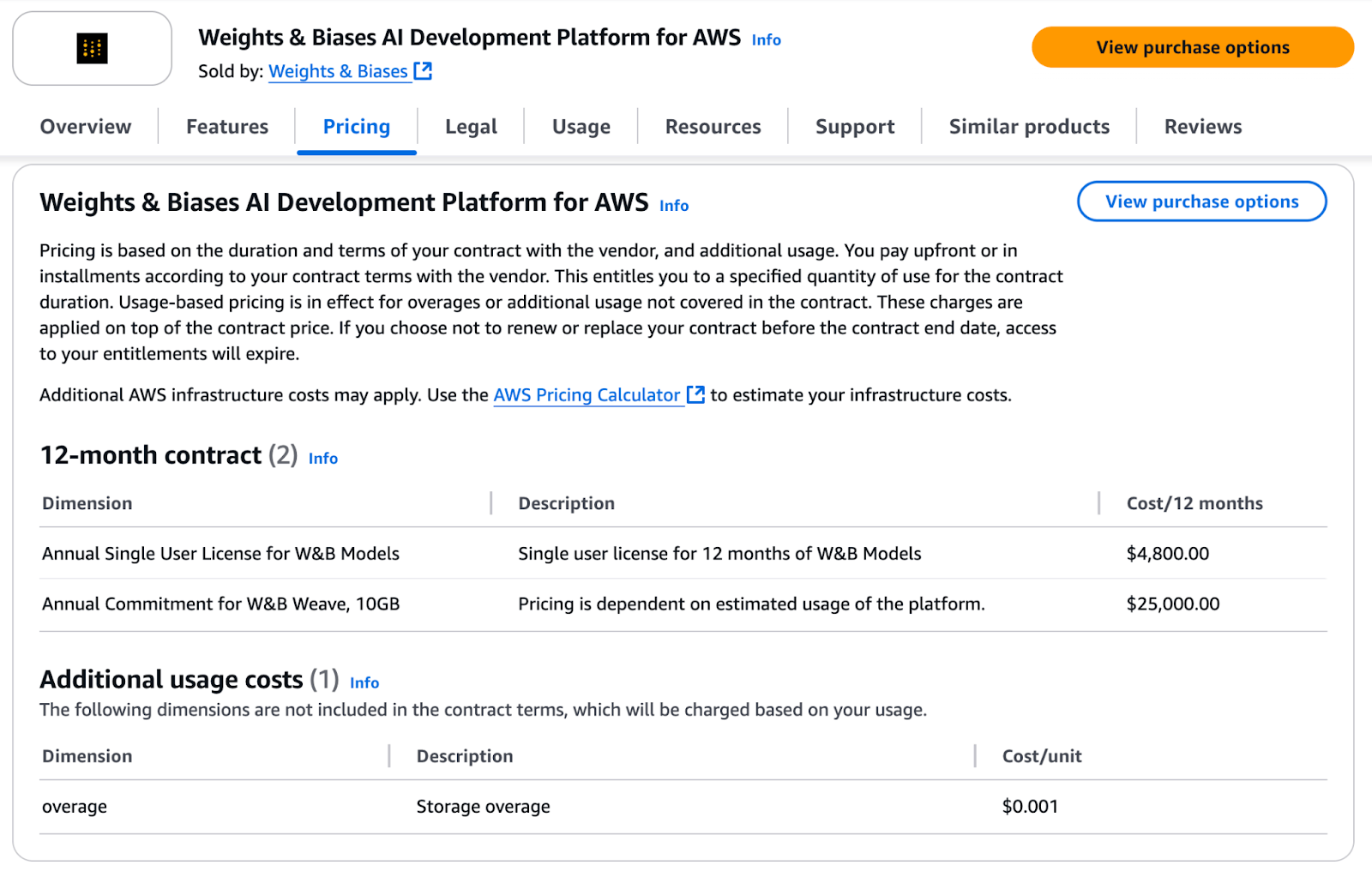
Task: Open the Resources tab
Action: click(x=713, y=127)
